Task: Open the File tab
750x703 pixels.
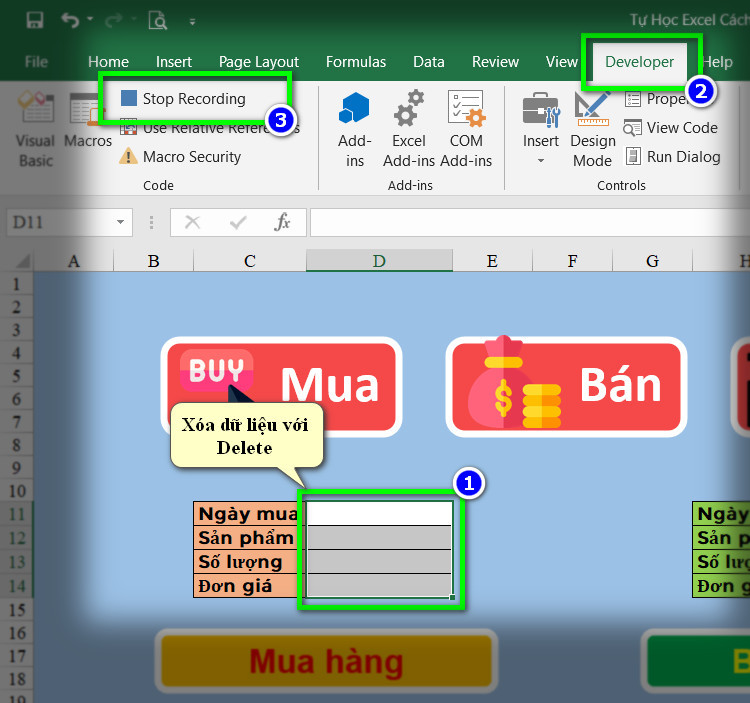Action: click(36, 62)
